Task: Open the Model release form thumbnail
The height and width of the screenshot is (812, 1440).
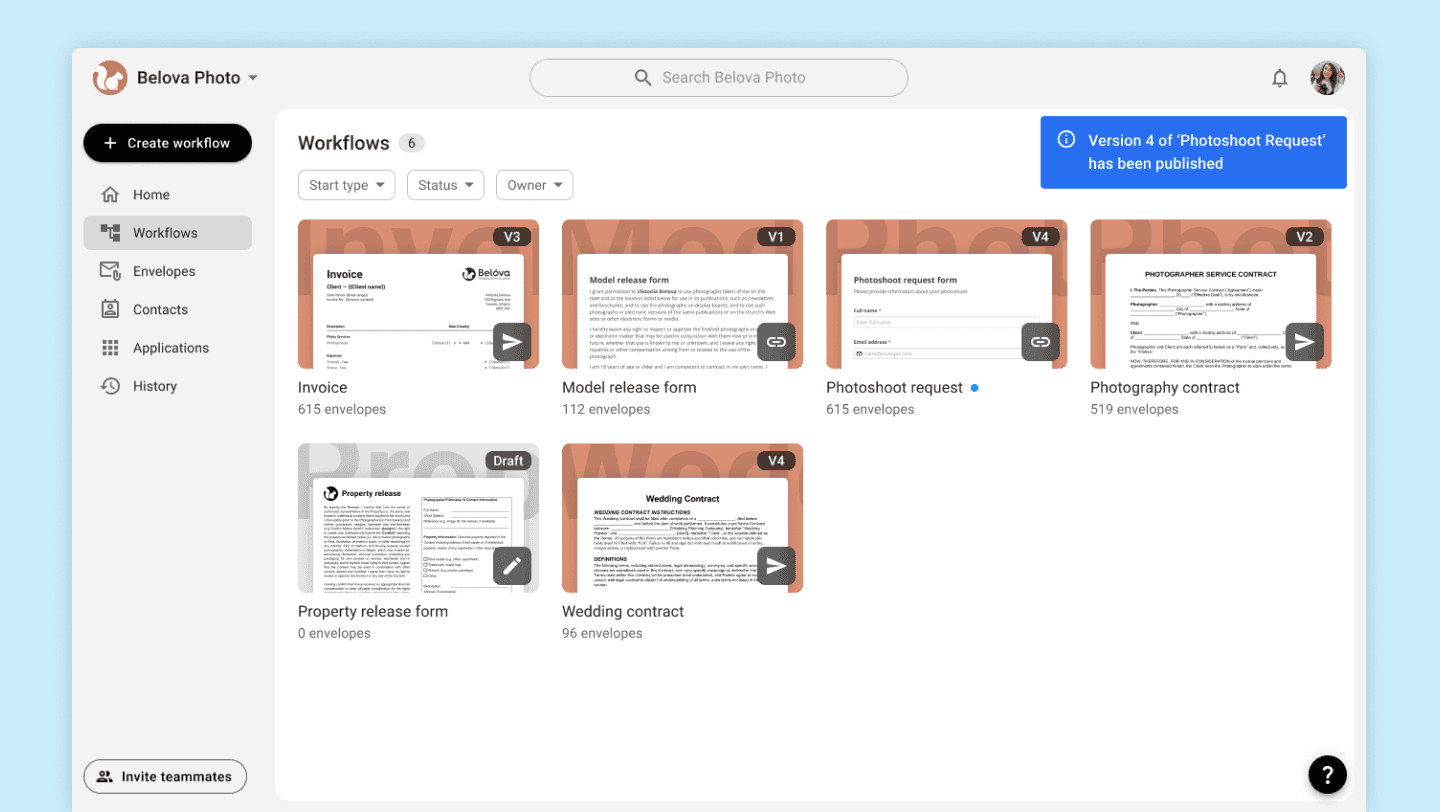Action: [682, 294]
